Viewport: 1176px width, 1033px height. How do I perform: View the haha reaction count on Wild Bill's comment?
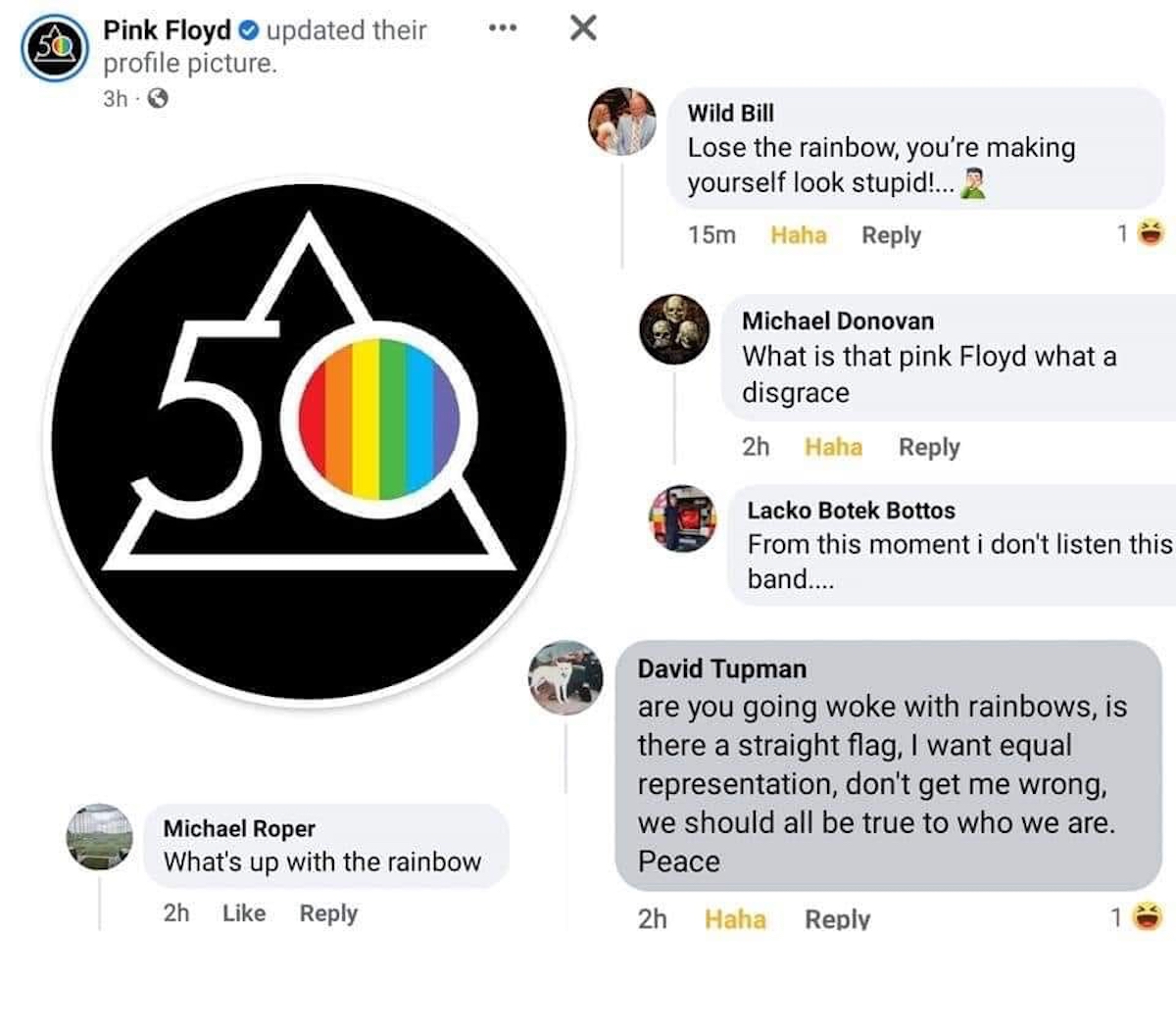tap(1141, 233)
